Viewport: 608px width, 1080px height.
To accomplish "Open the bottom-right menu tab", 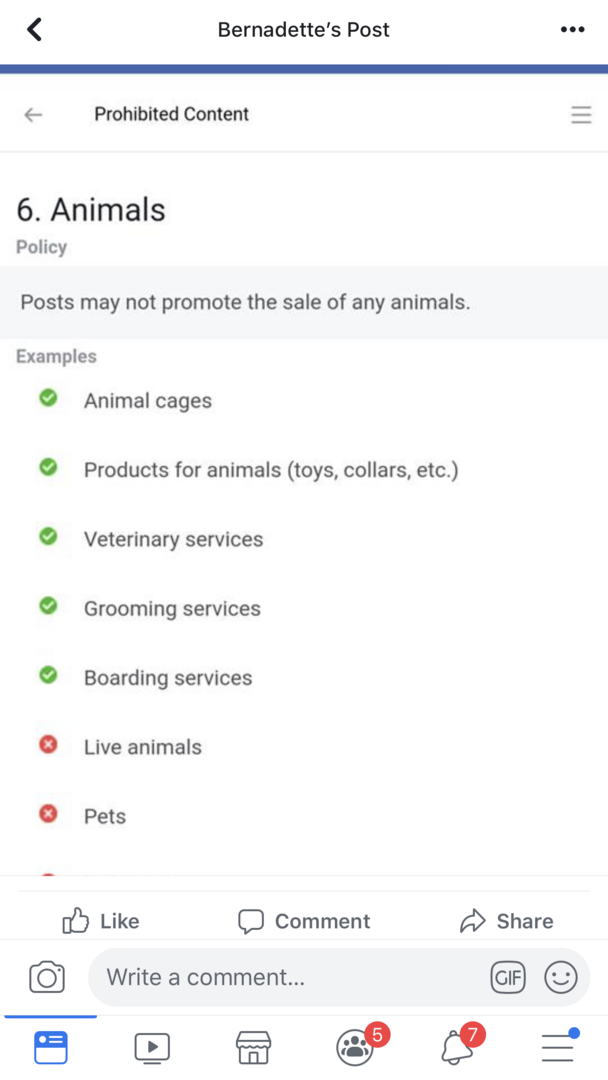I will pyautogui.click(x=558, y=1046).
